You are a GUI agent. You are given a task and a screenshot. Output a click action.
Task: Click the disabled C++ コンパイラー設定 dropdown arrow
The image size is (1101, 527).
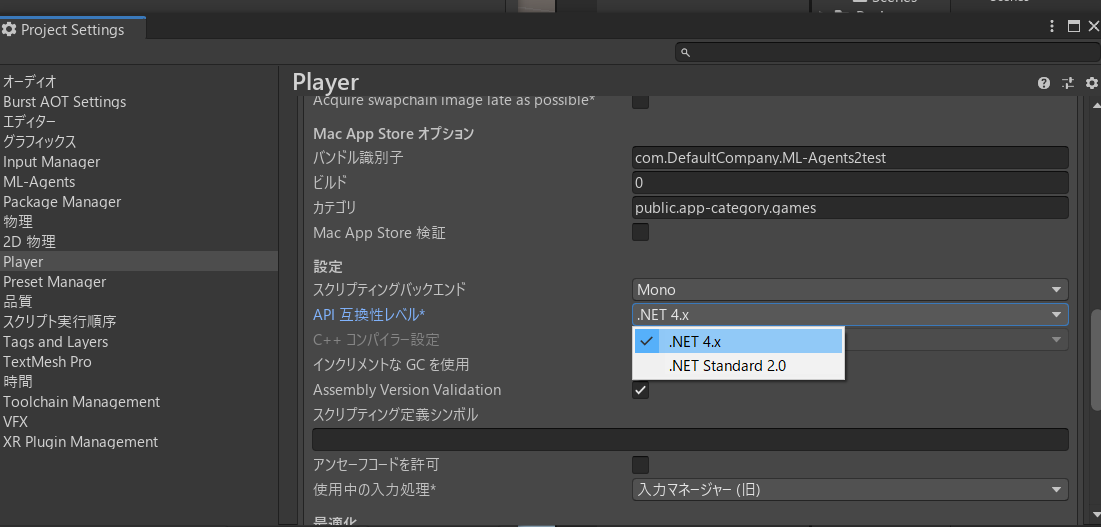1056,340
